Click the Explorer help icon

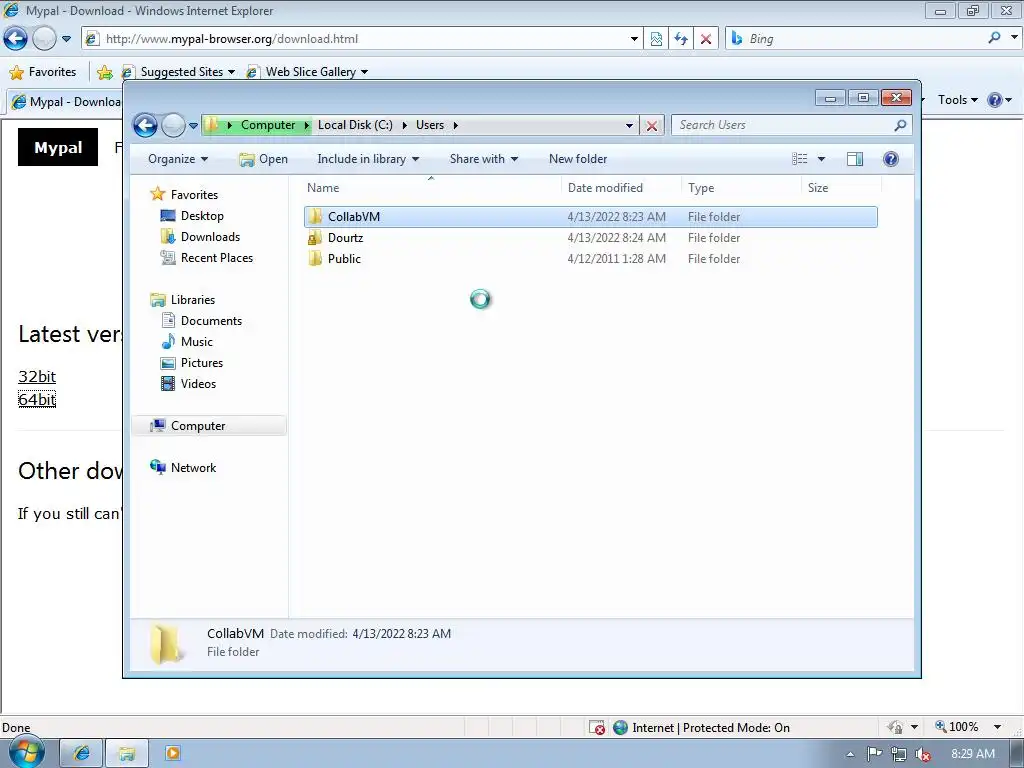[x=891, y=159]
